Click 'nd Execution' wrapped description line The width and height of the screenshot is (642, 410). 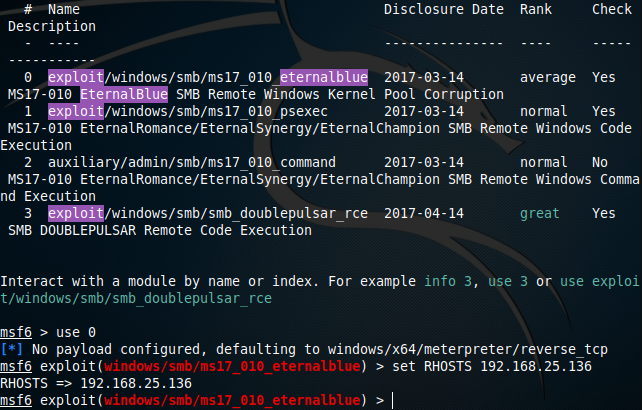click(x=48, y=196)
